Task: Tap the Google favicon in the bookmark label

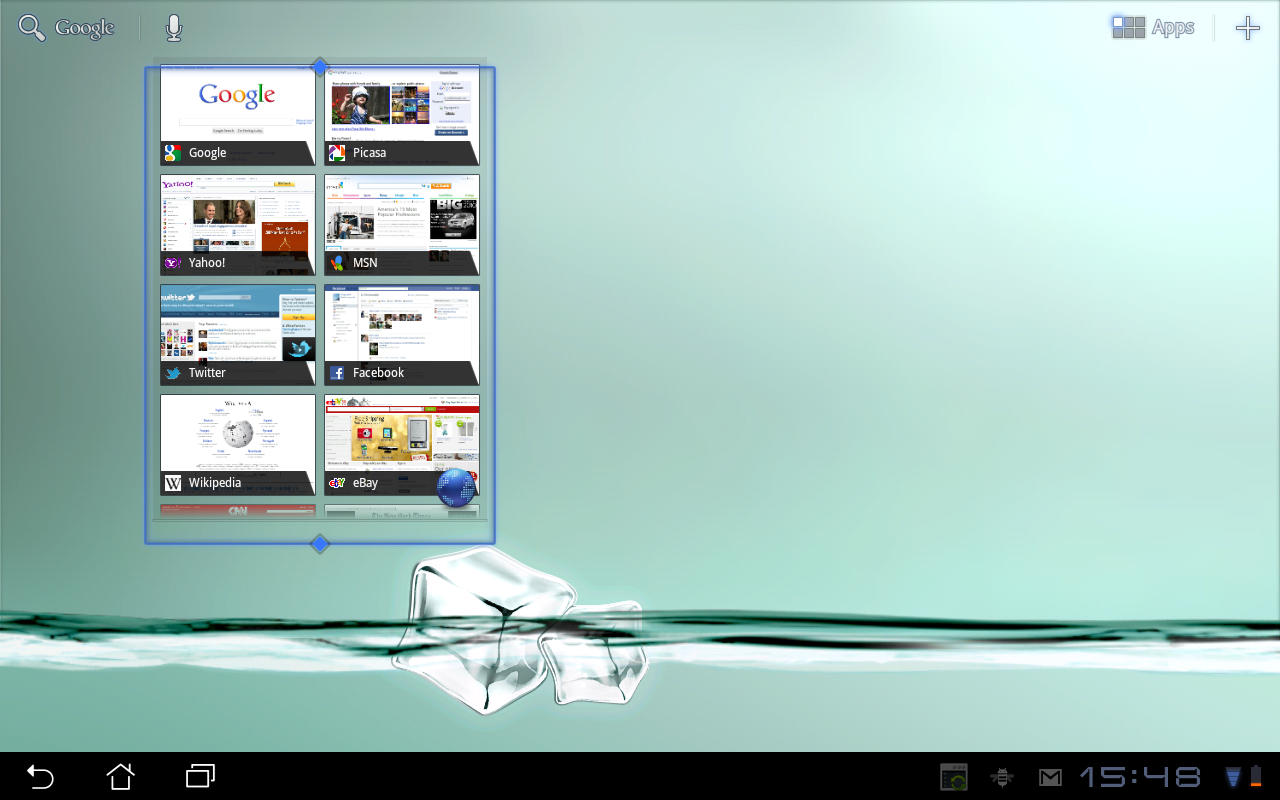Action: [173, 153]
